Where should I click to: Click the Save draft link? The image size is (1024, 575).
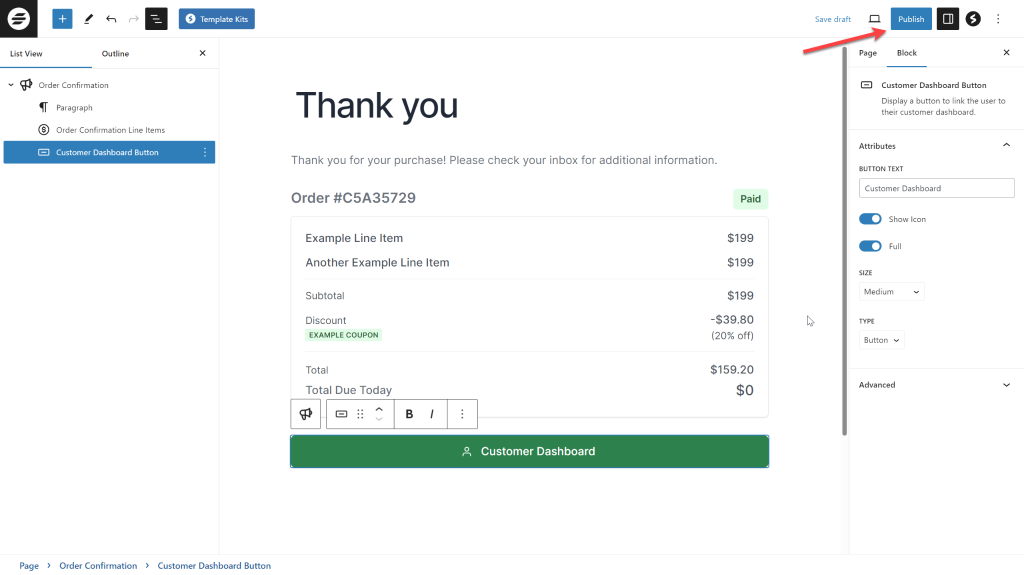pyautogui.click(x=833, y=19)
